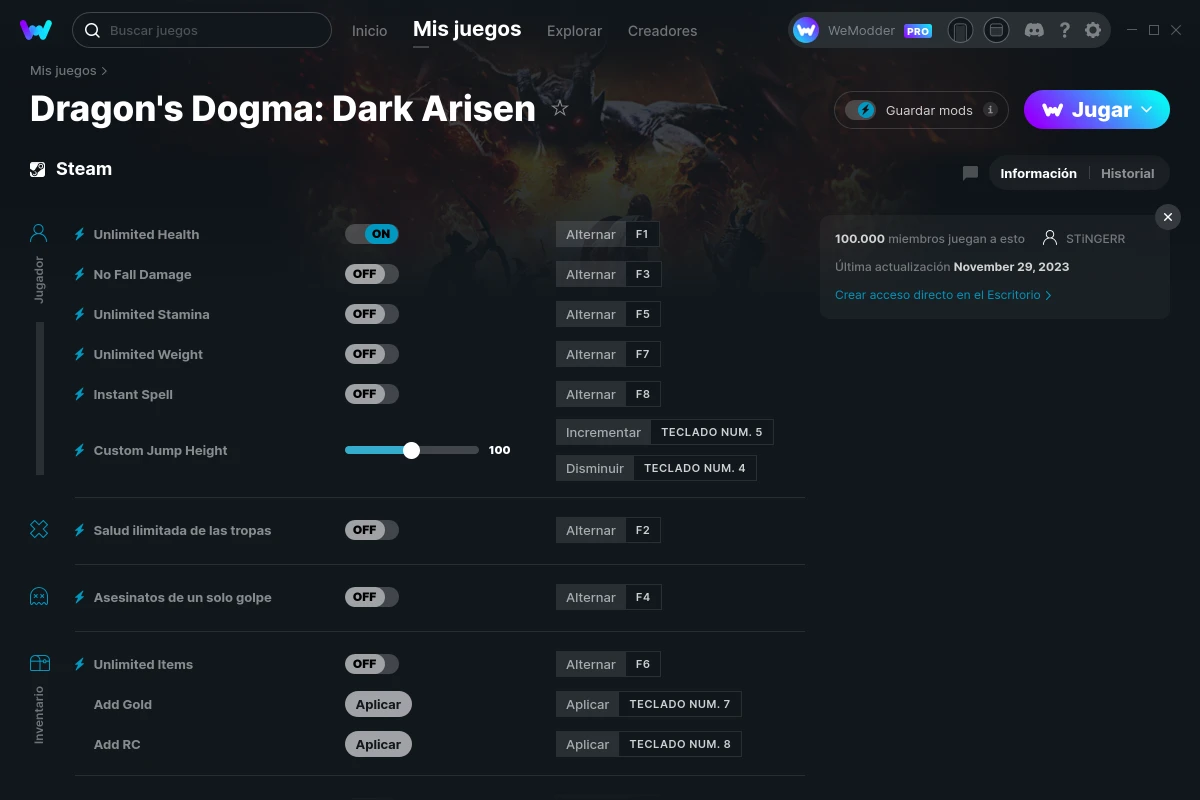Open the STiNGERR creator link
The image size is (1200, 800).
click(x=1095, y=239)
